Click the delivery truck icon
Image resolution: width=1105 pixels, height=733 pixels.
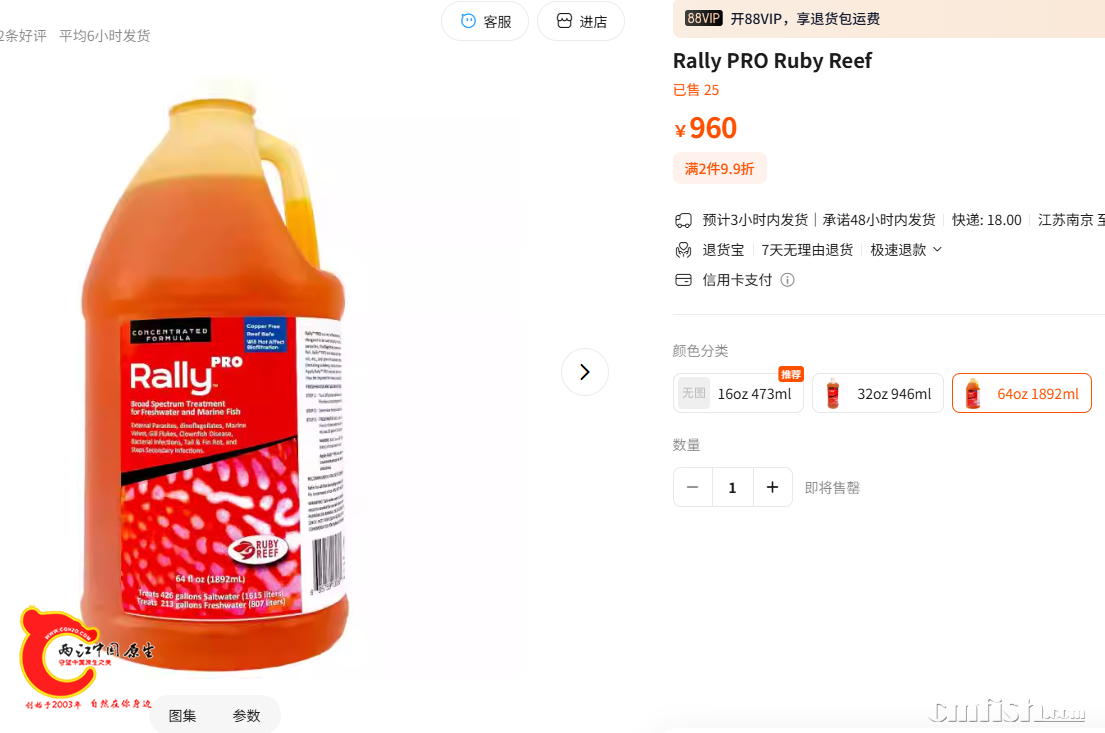coord(683,220)
